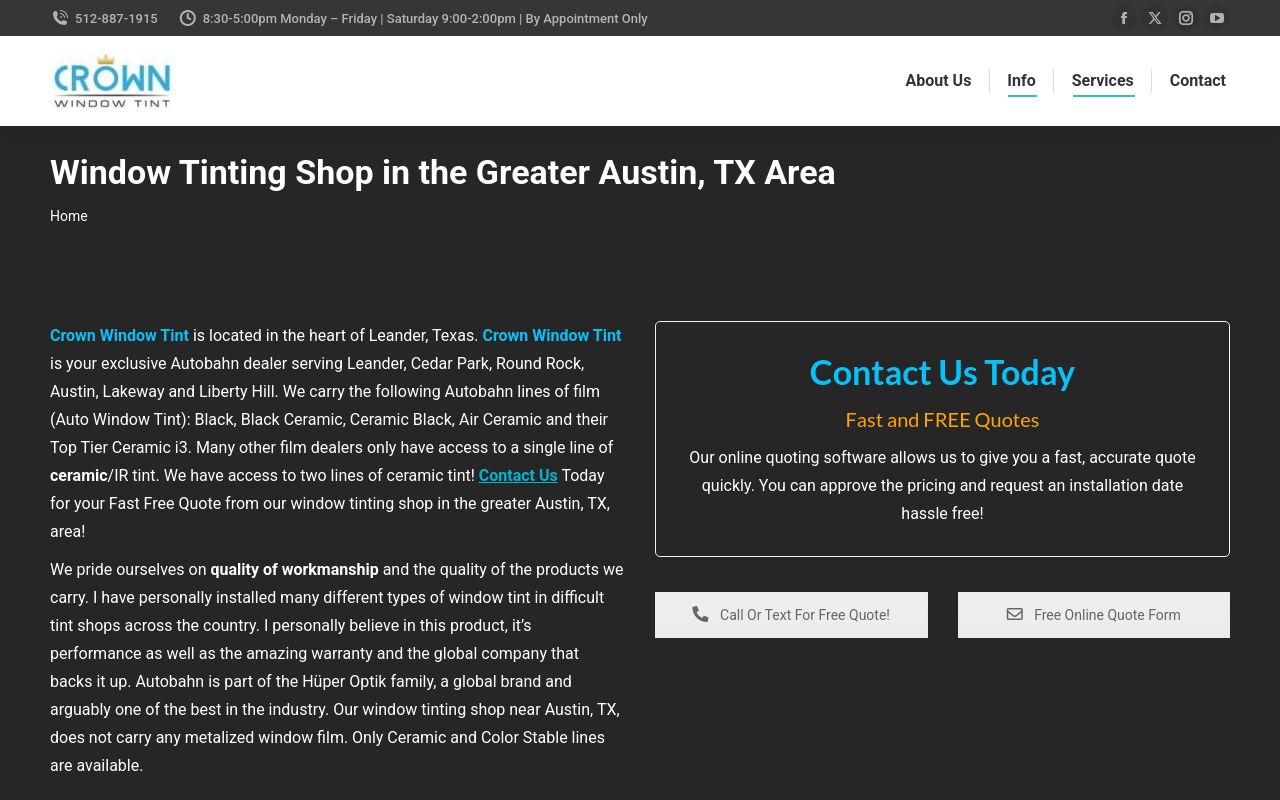Click the bold word 'ceramic' in first paragraph
Viewport: 1280px width, 800px height.
click(x=79, y=476)
